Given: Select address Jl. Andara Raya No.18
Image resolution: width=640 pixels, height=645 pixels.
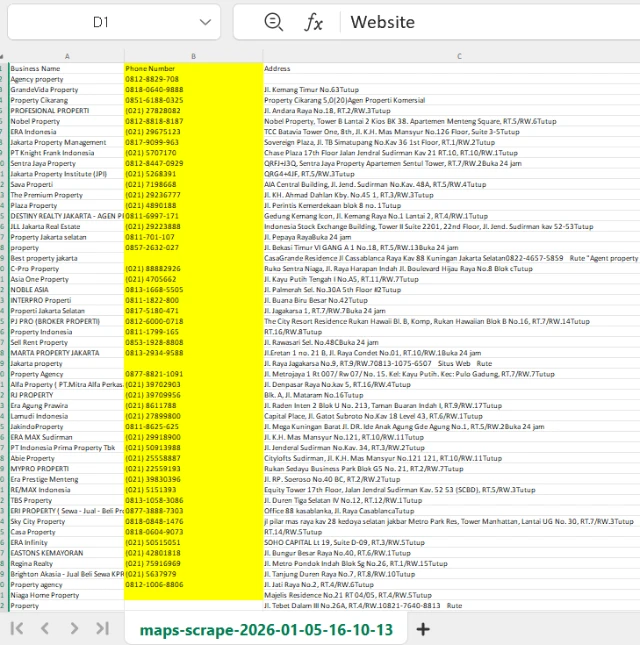Looking at the screenshot, I should coord(451,111).
